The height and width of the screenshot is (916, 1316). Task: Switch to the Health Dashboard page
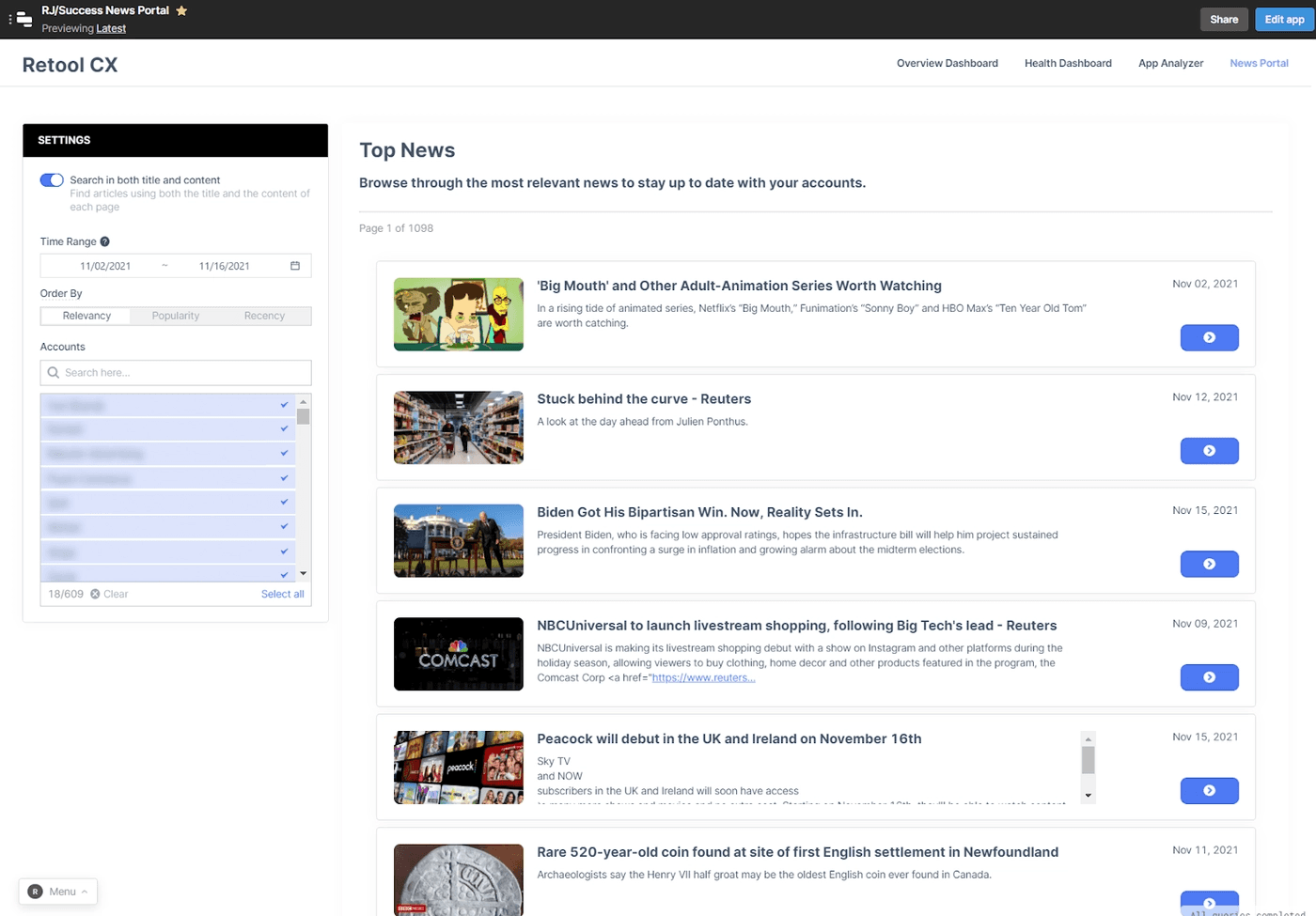click(x=1068, y=63)
